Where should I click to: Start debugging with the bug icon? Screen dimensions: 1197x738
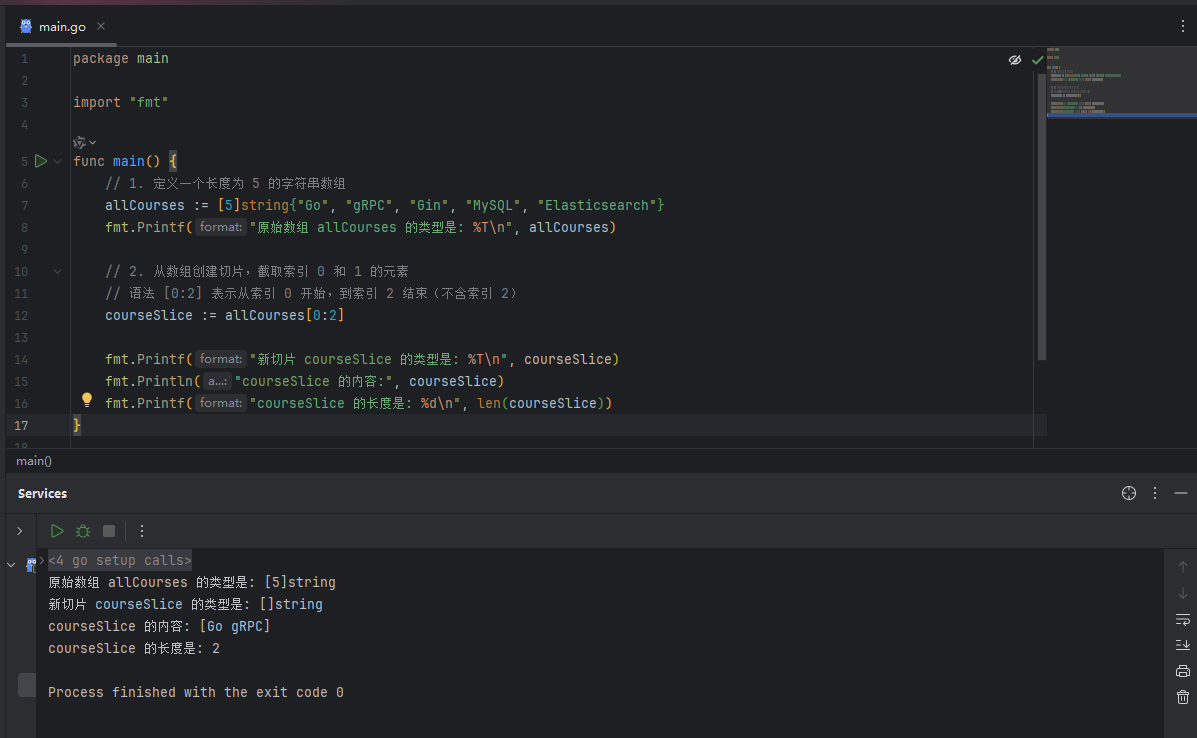[83, 531]
